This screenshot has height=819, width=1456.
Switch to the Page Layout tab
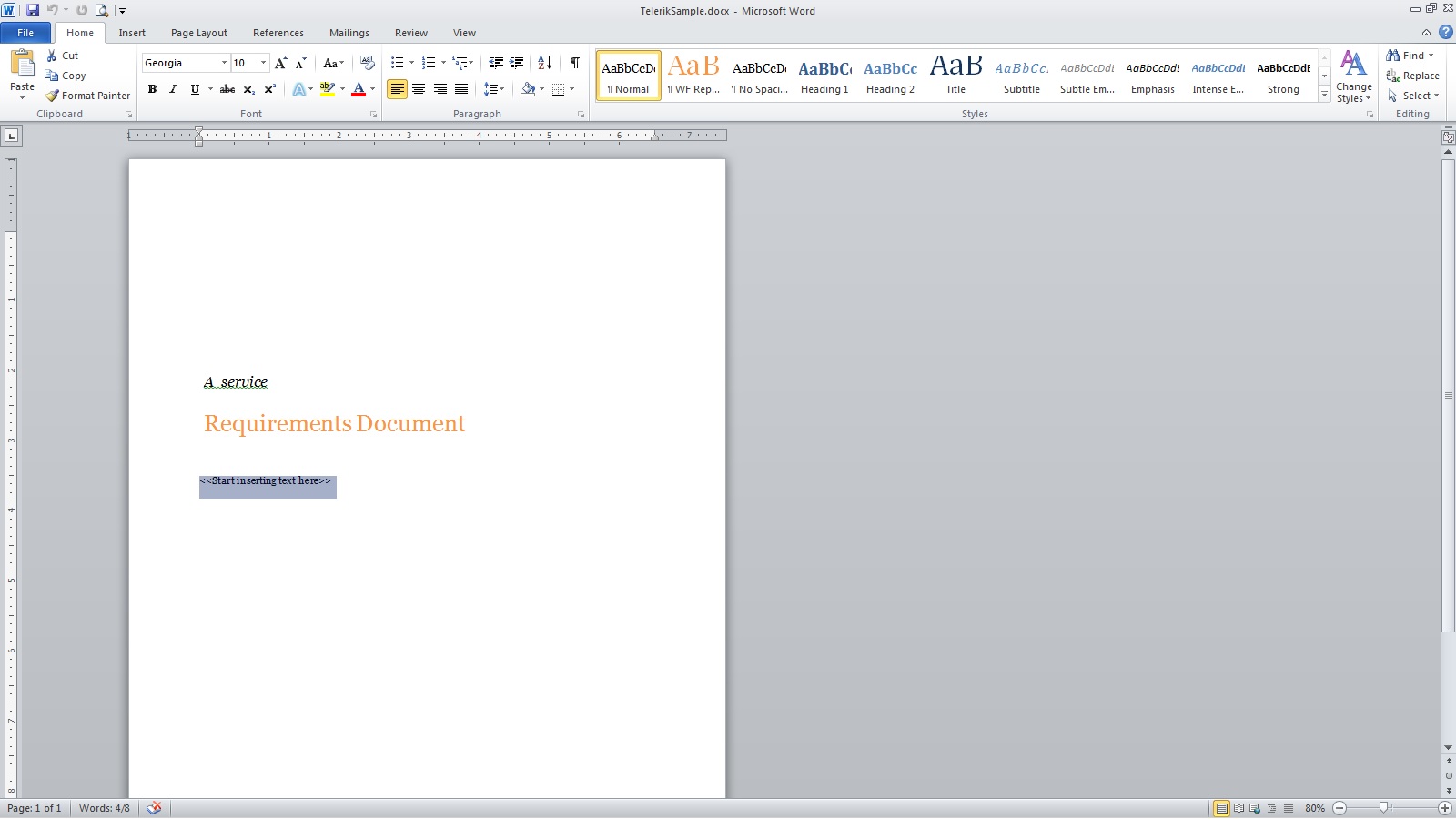199,33
